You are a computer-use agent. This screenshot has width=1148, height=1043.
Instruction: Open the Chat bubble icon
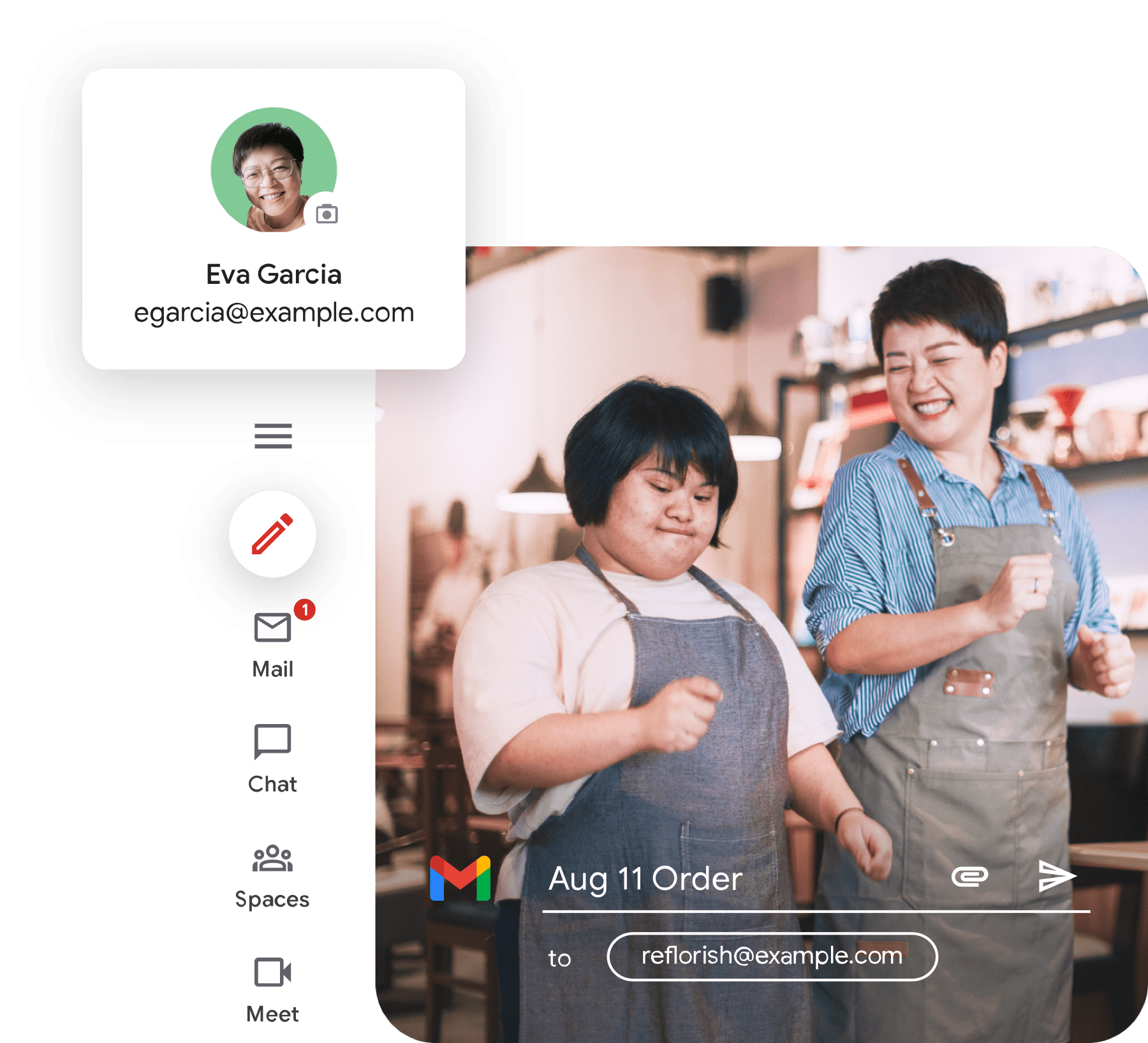point(272,742)
